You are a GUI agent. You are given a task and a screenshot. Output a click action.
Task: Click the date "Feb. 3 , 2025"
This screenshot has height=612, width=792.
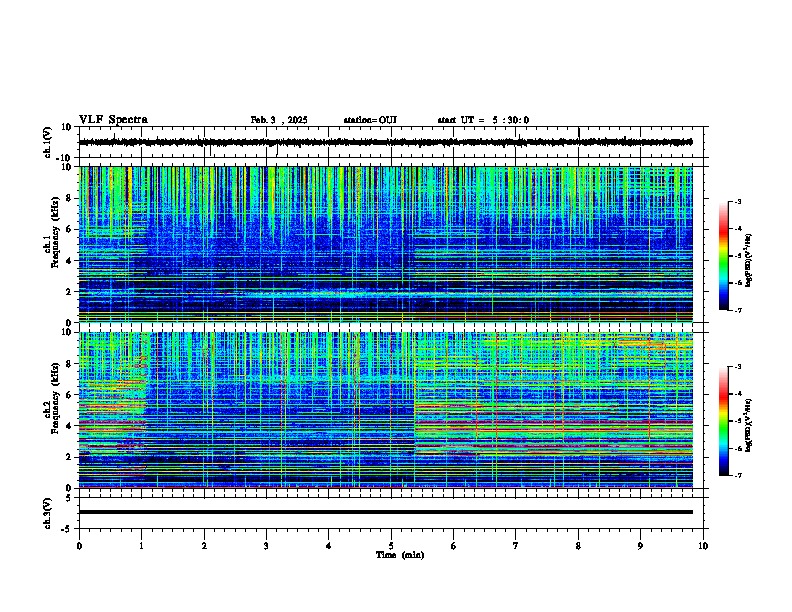point(279,120)
